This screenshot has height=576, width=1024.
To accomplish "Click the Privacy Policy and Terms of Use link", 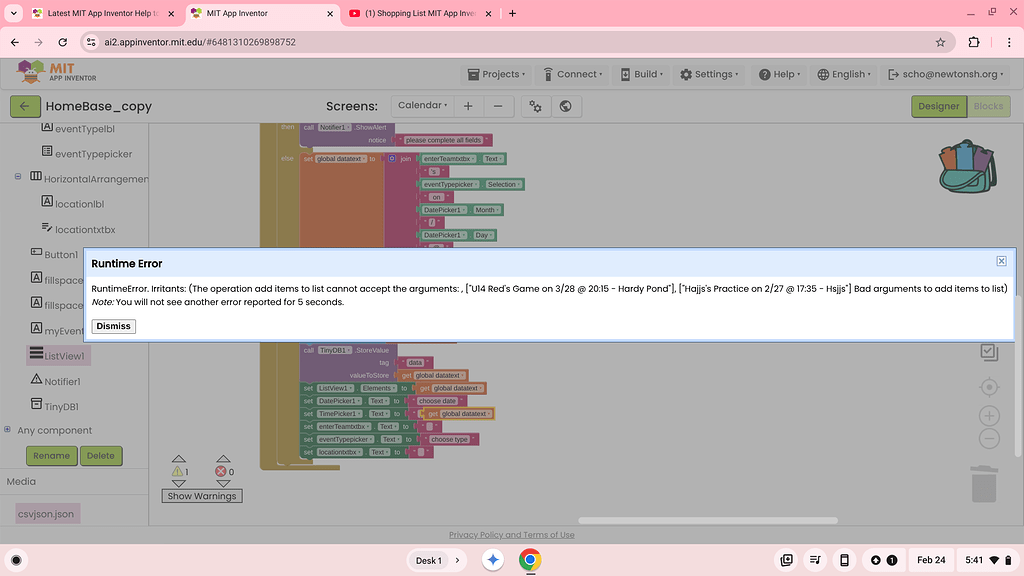I will pos(511,535).
